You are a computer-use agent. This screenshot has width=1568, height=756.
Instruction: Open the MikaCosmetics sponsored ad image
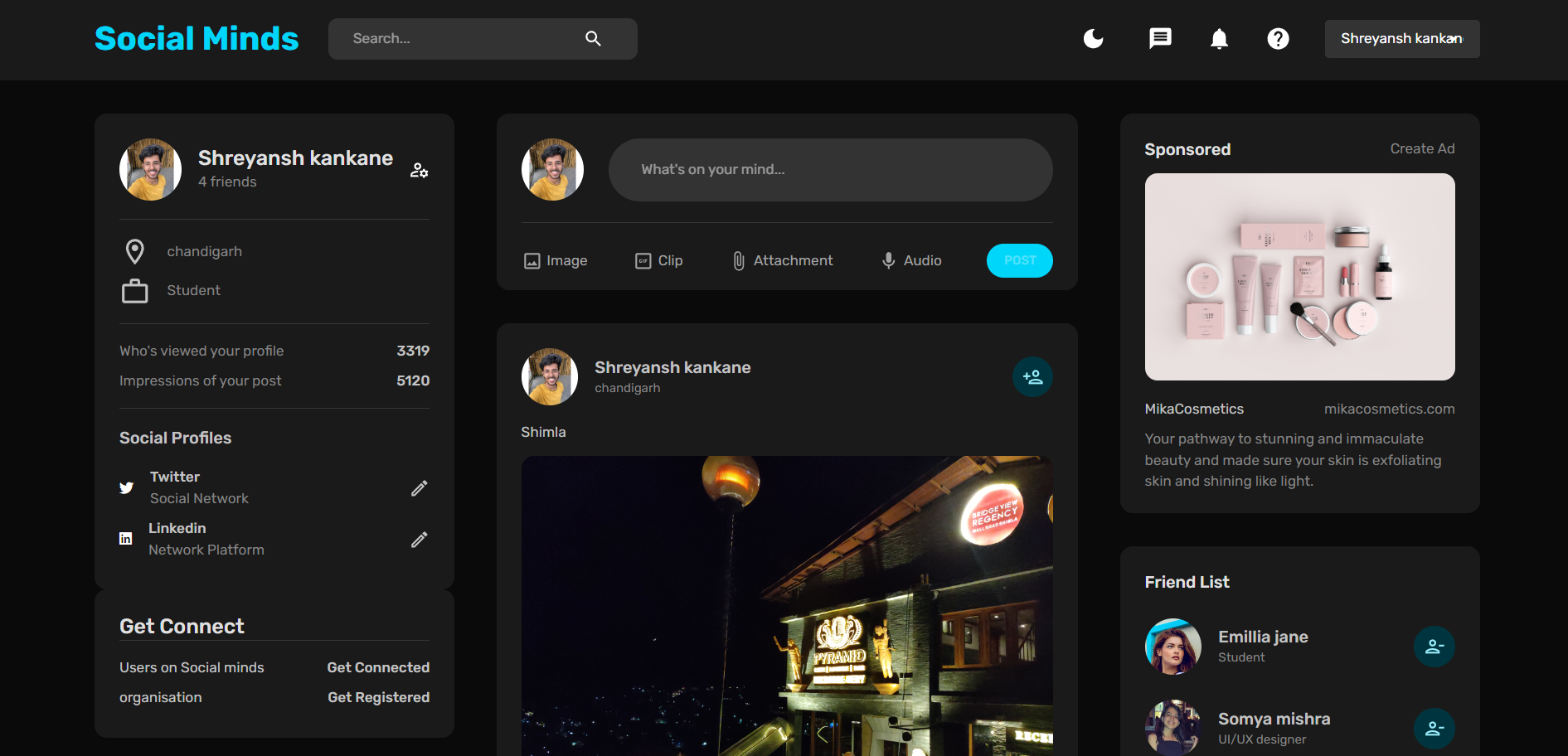(1299, 277)
